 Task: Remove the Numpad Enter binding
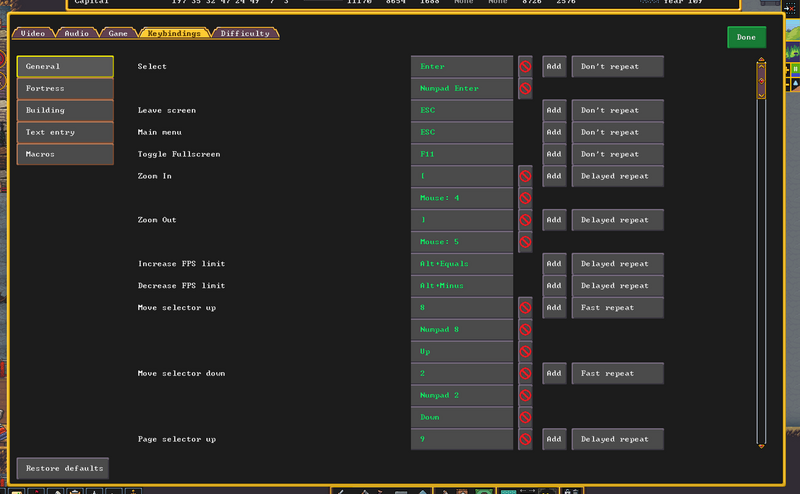point(525,88)
